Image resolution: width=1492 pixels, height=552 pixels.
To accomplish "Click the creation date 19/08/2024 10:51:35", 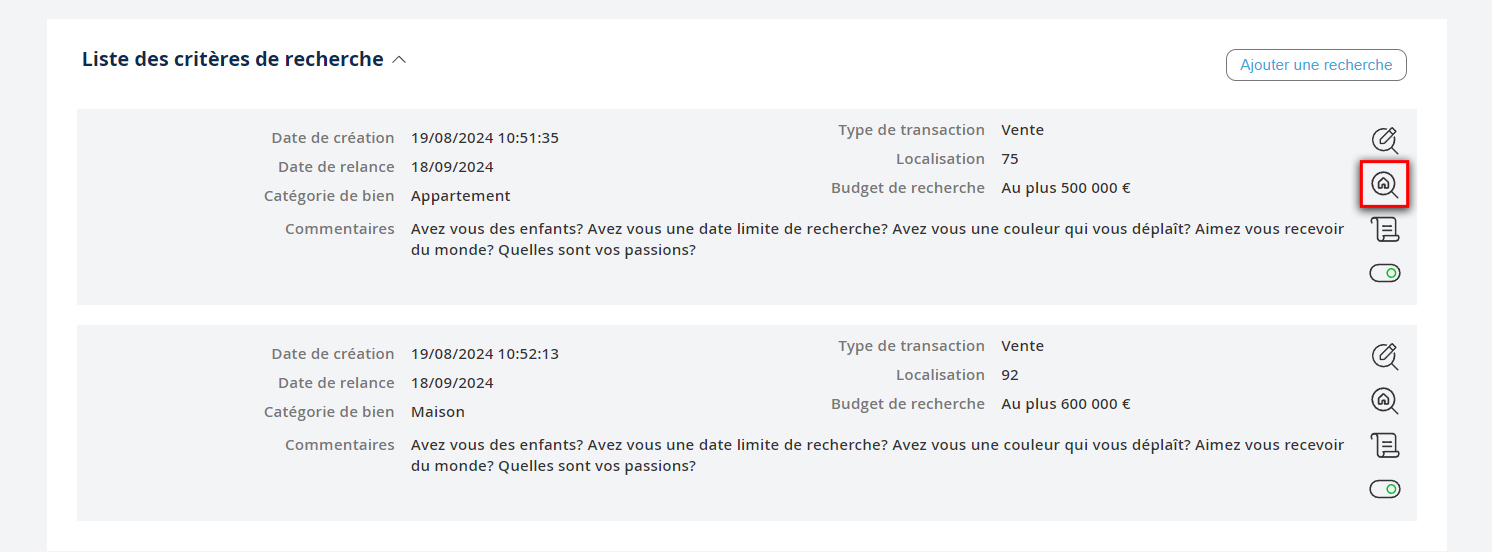I will [485, 138].
